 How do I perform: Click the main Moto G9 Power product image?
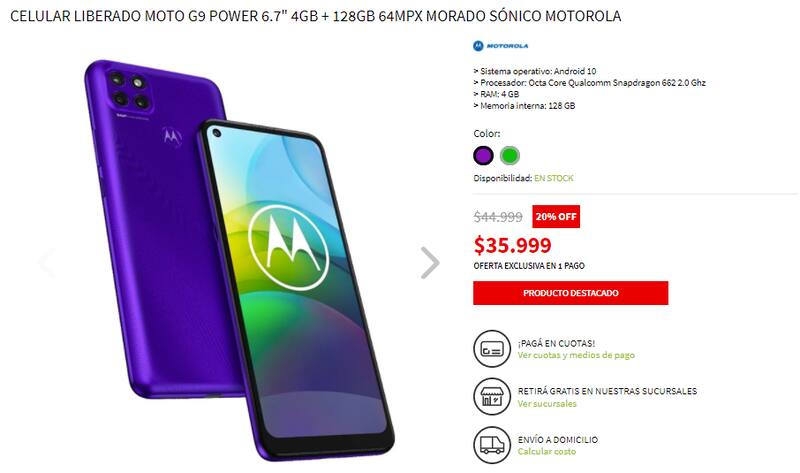click(x=239, y=260)
